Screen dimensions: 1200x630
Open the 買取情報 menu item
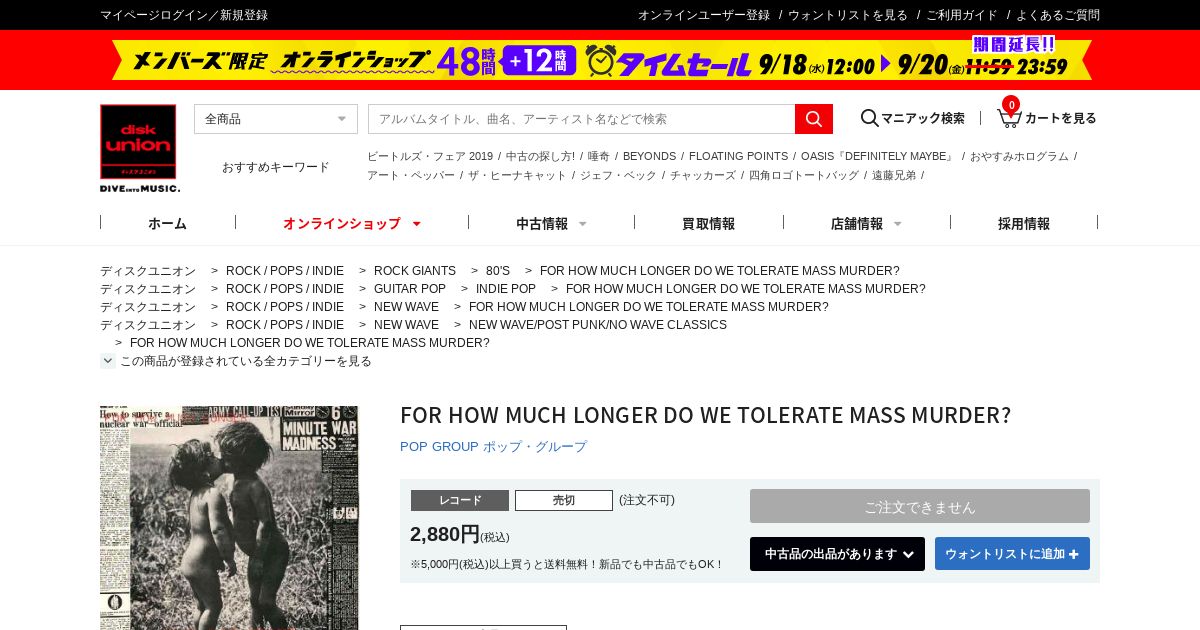coord(708,223)
